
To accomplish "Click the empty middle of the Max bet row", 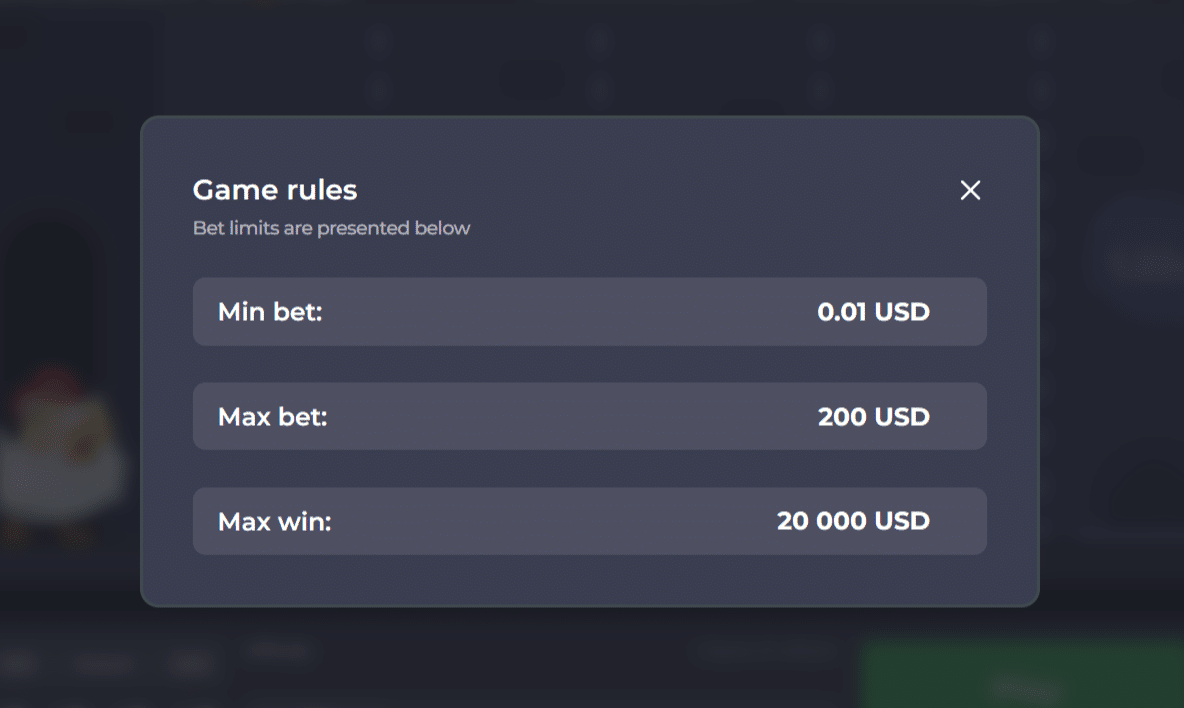I will tap(570, 416).
